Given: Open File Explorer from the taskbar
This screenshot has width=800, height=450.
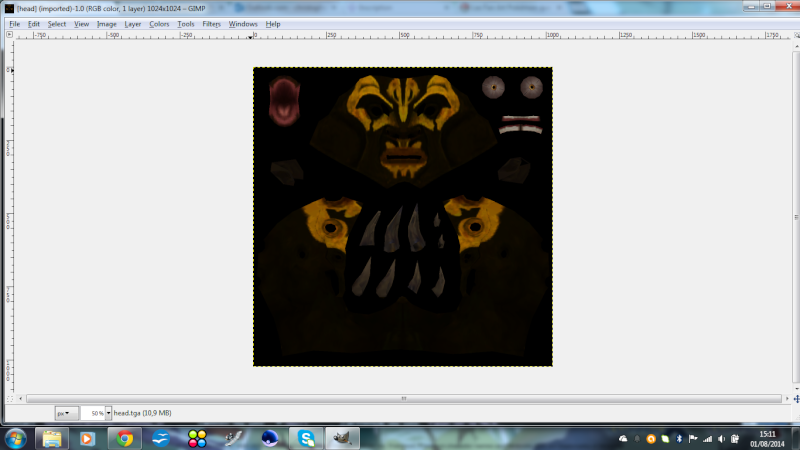Looking at the screenshot, I should pos(52,439).
